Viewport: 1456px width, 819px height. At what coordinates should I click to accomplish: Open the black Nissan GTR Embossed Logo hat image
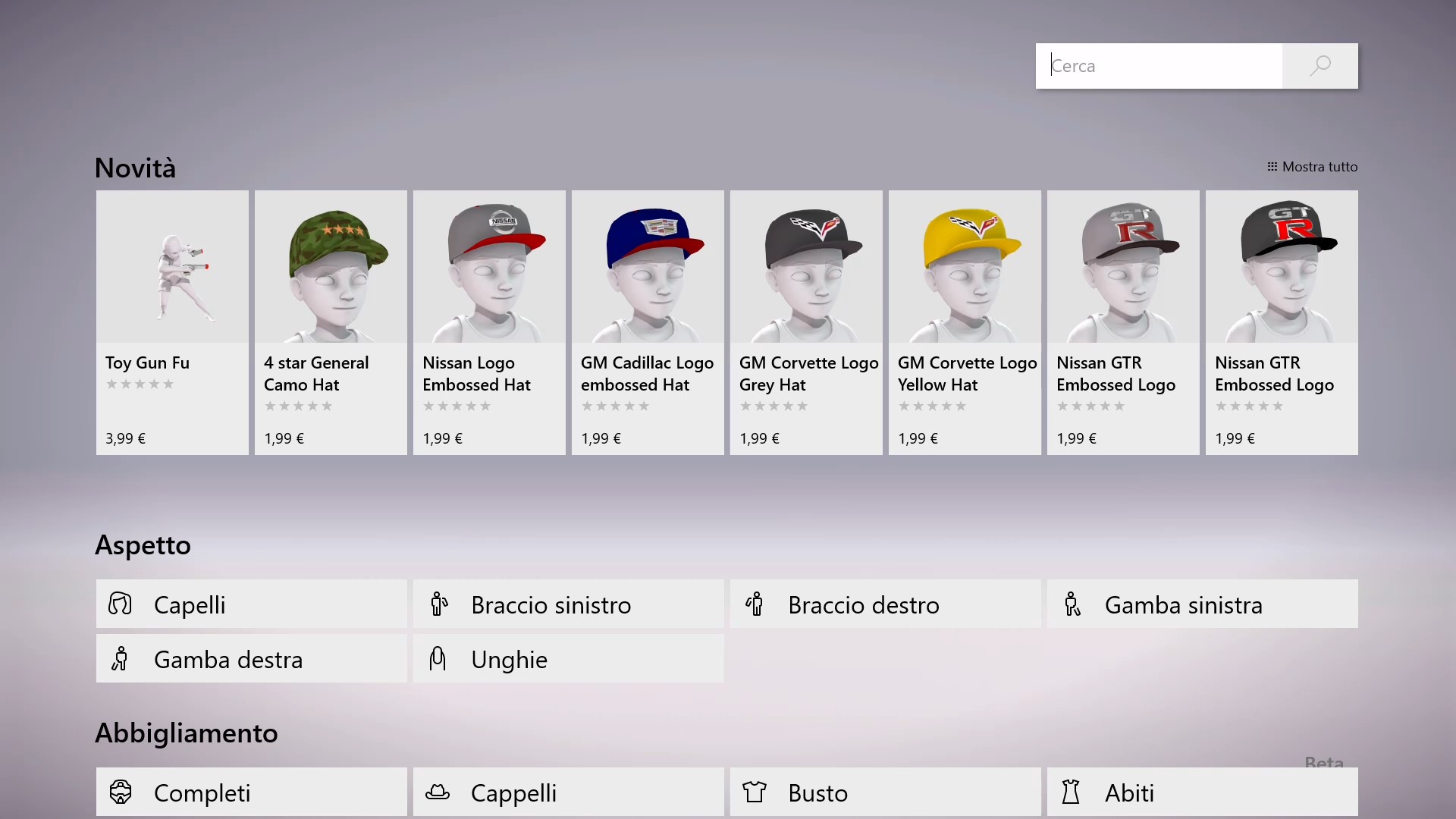click(x=1282, y=266)
